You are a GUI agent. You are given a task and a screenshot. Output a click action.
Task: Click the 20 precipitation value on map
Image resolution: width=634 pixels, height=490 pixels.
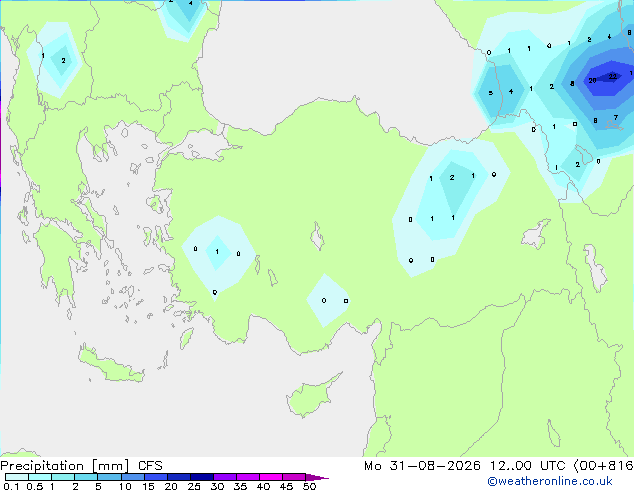coord(592,80)
